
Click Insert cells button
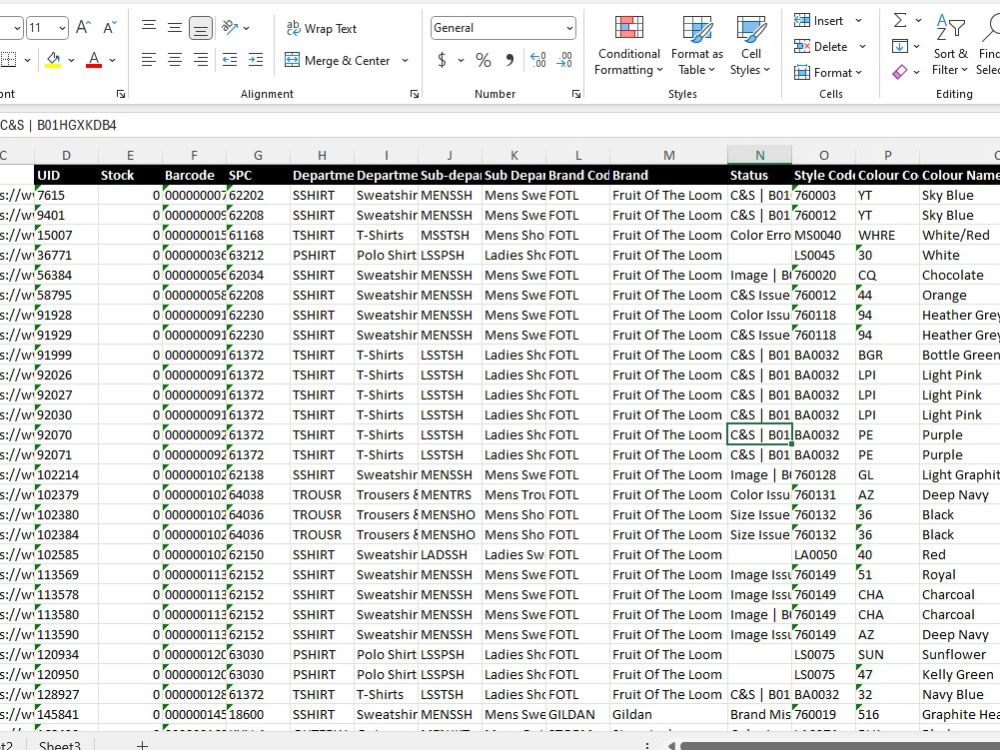point(820,21)
